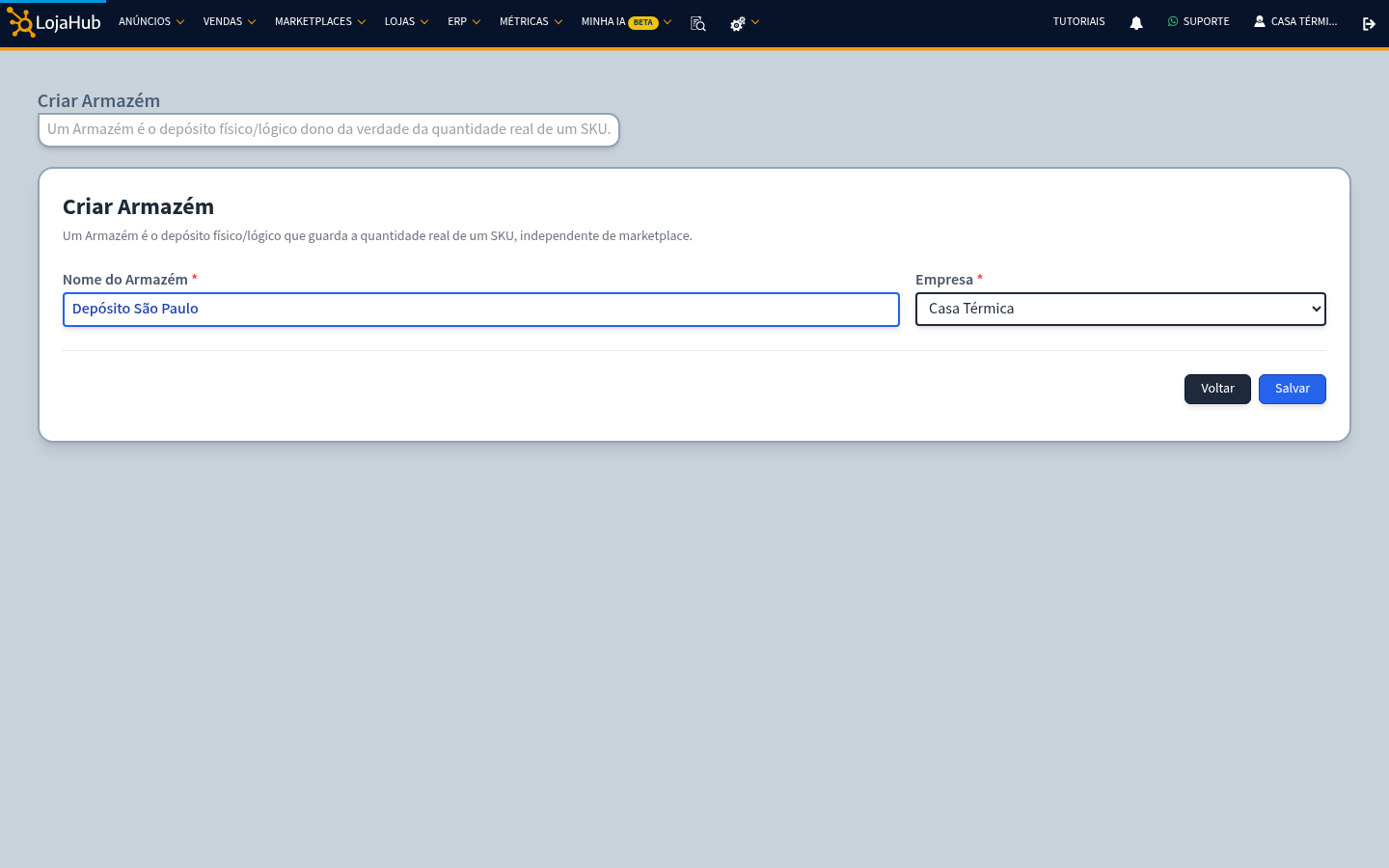Click the bold 'Criar Armazém' card heading
The width and height of the screenshot is (1389, 868).
(x=138, y=207)
